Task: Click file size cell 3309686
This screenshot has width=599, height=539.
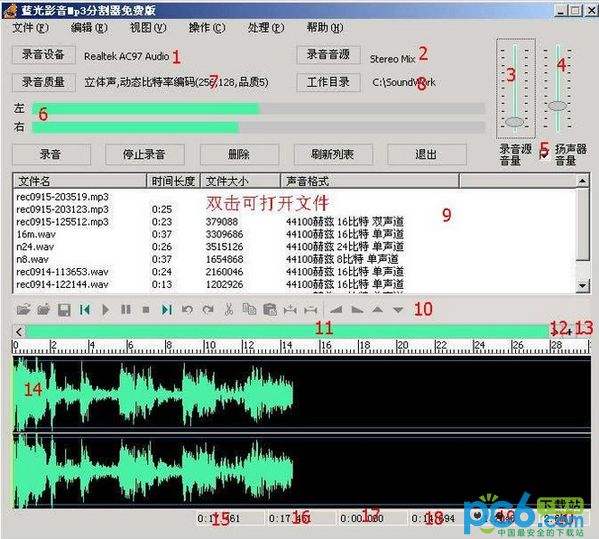Action: point(225,234)
